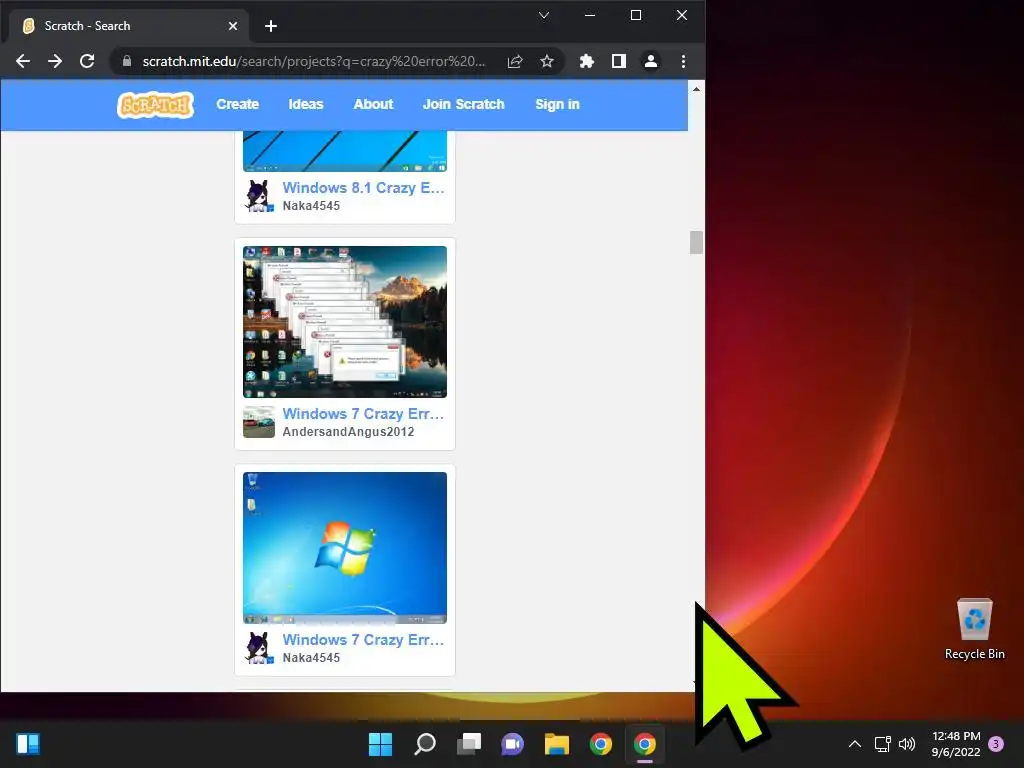Open network status tray icon
The width and height of the screenshot is (1024, 768).
pyautogui.click(x=882, y=744)
